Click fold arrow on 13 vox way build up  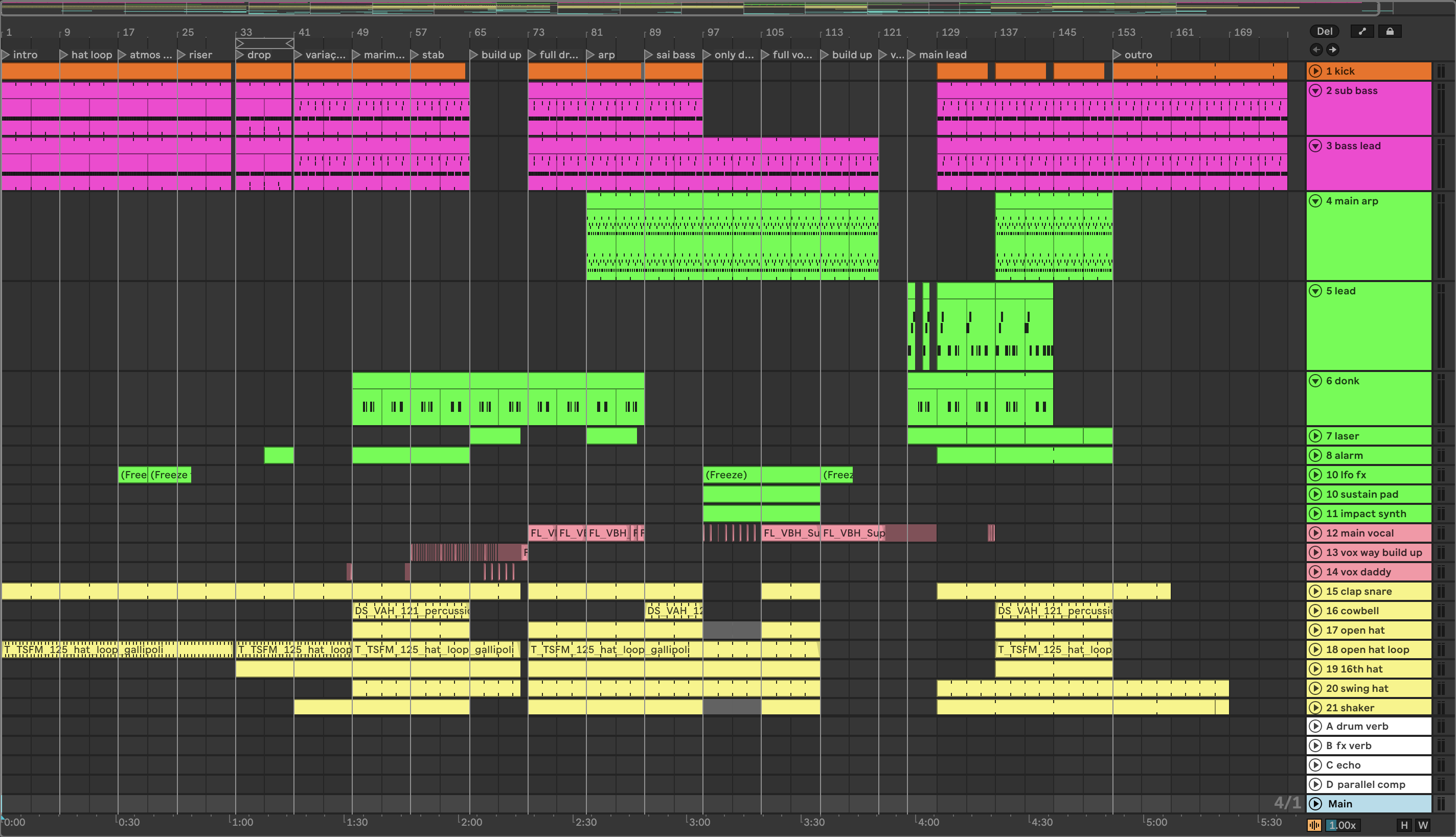coord(1315,552)
